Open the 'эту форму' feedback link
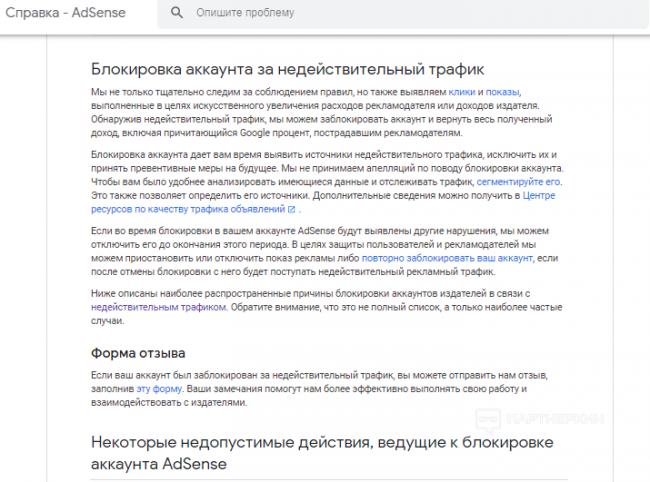Image resolution: width=650 pixels, height=482 pixels. pyautogui.click(x=158, y=388)
